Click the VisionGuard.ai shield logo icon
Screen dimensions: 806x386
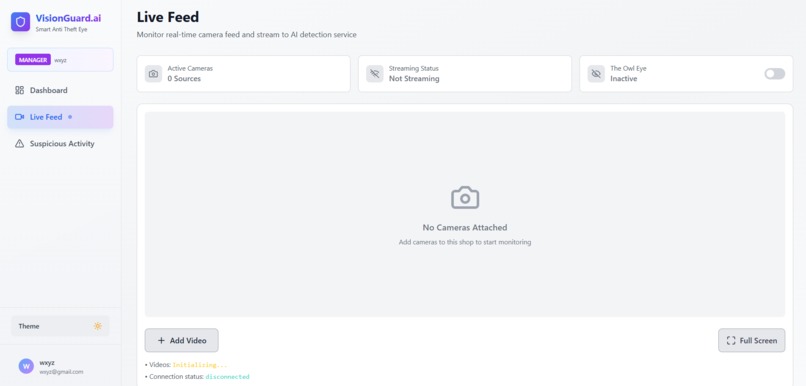pyautogui.click(x=21, y=22)
